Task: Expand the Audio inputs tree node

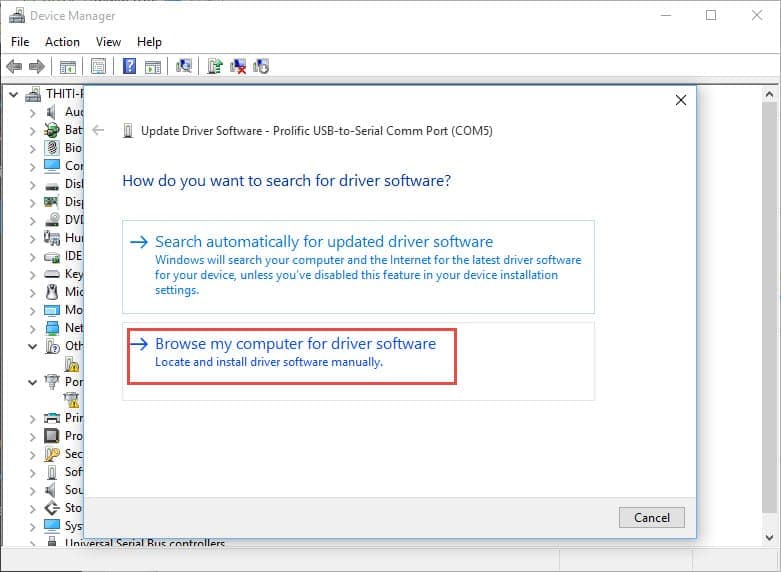Action: pyautogui.click(x=32, y=112)
